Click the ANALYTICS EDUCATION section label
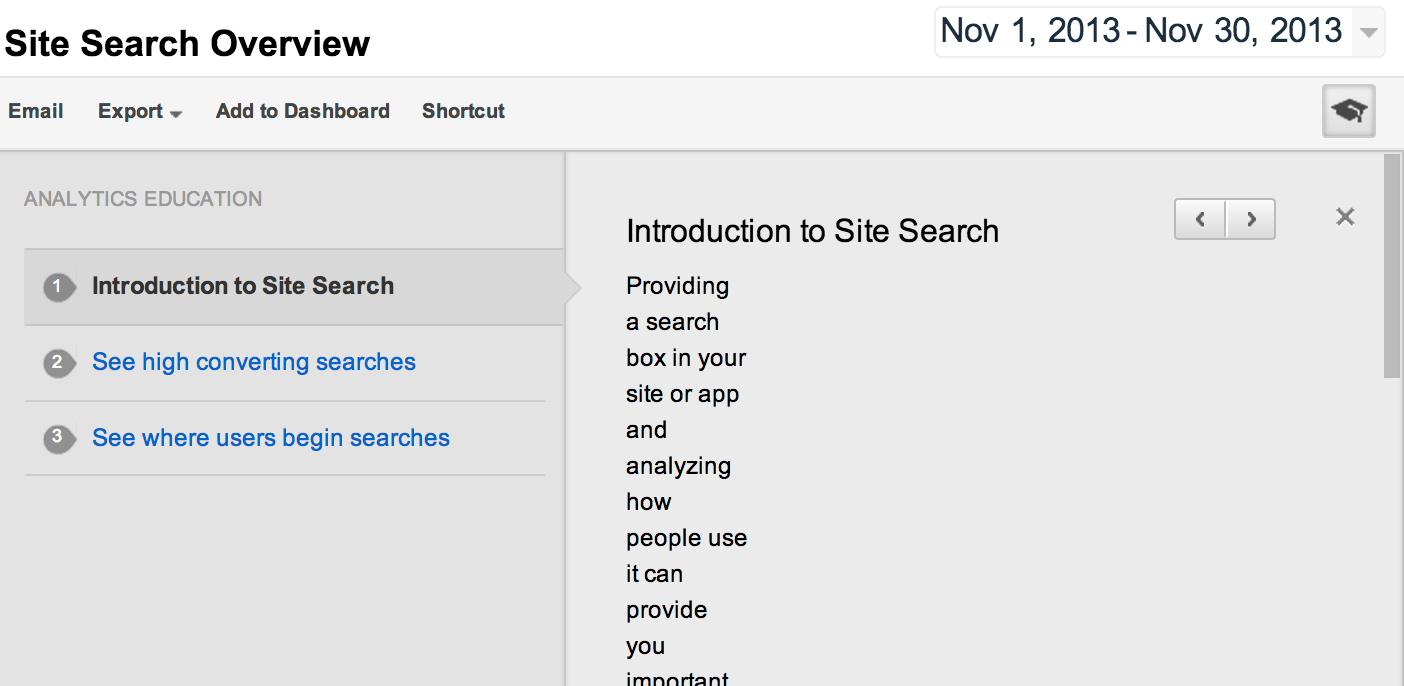Viewport: 1404px width, 686px height. (x=143, y=199)
